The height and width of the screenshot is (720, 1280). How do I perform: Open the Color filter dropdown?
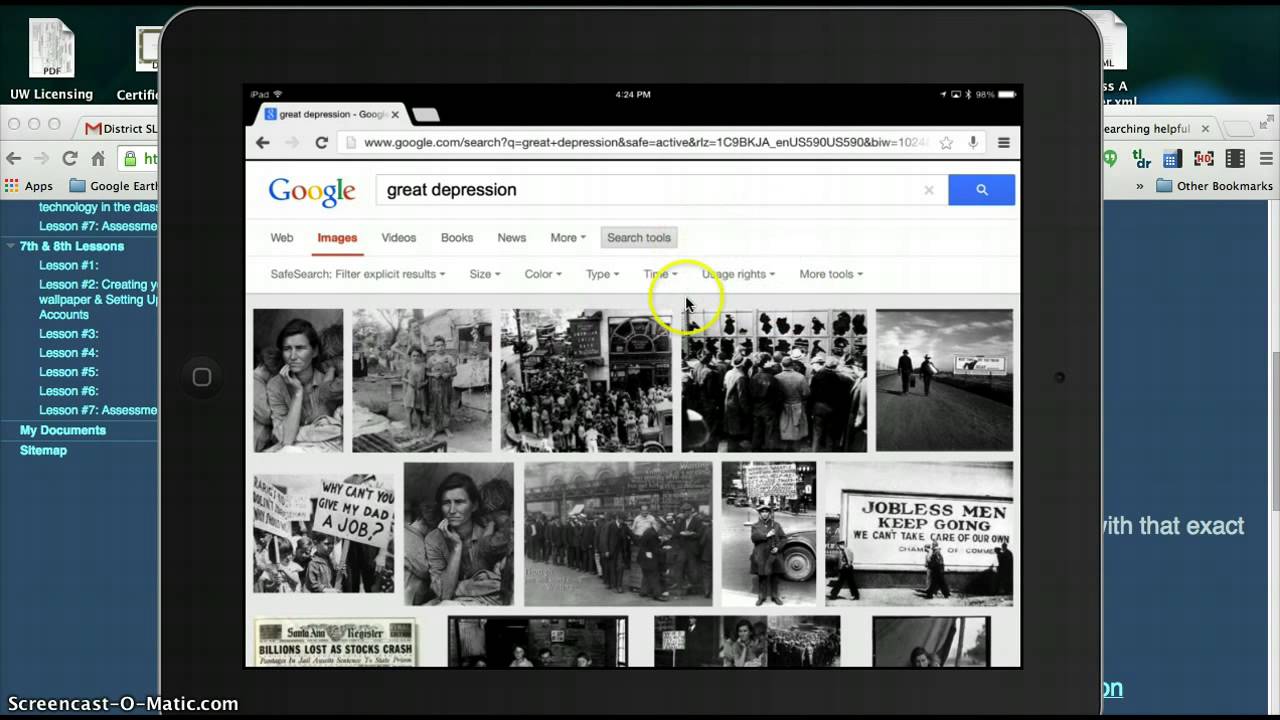(x=543, y=274)
